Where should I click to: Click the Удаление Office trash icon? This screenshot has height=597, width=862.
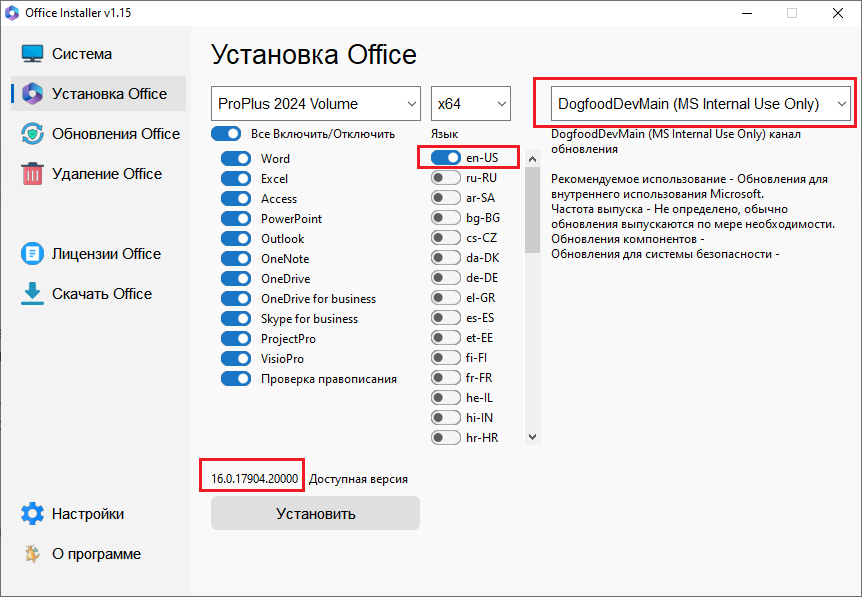pos(32,174)
